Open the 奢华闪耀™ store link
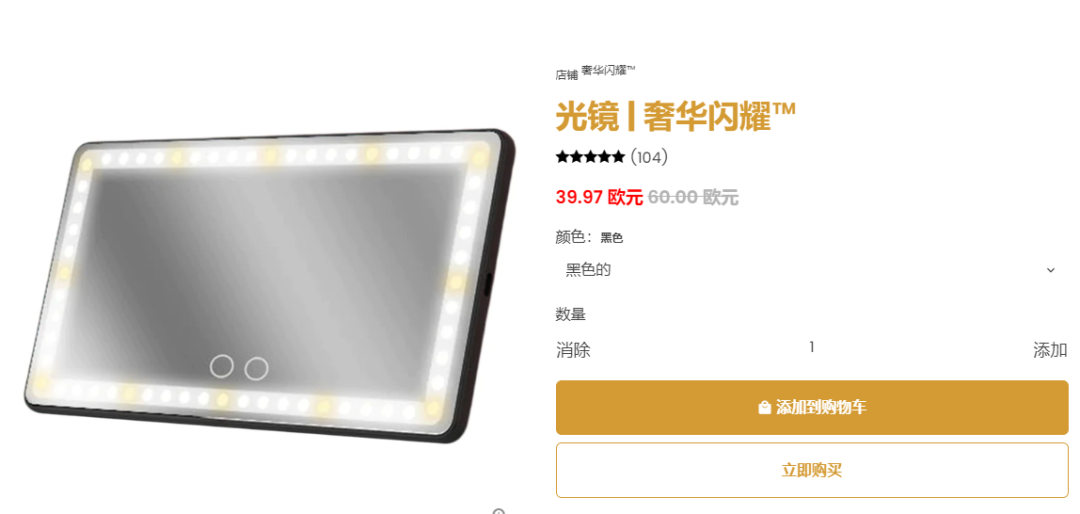Screen dimensions: 1080x514 coord(608,70)
